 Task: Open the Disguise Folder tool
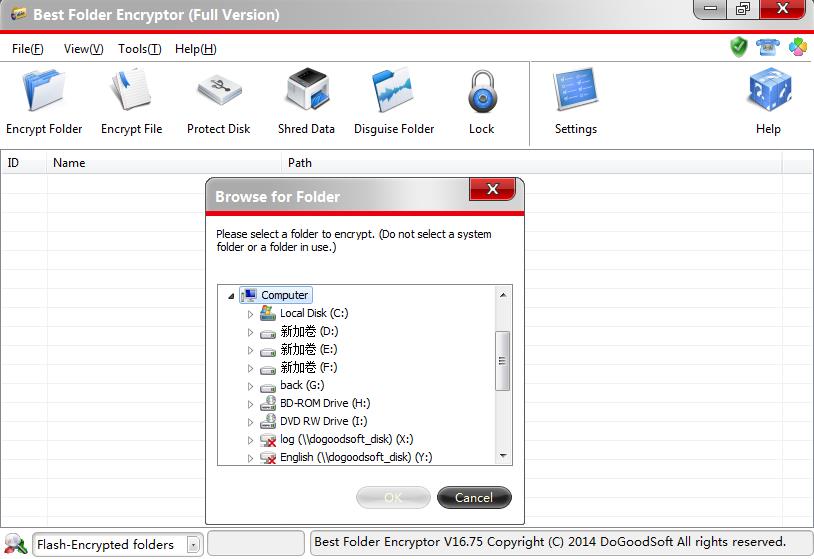point(394,102)
